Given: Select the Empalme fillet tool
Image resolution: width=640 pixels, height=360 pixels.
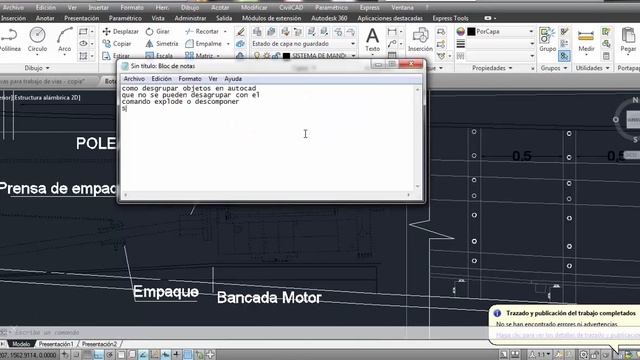Looking at the screenshot, I should click(x=203, y=44).
